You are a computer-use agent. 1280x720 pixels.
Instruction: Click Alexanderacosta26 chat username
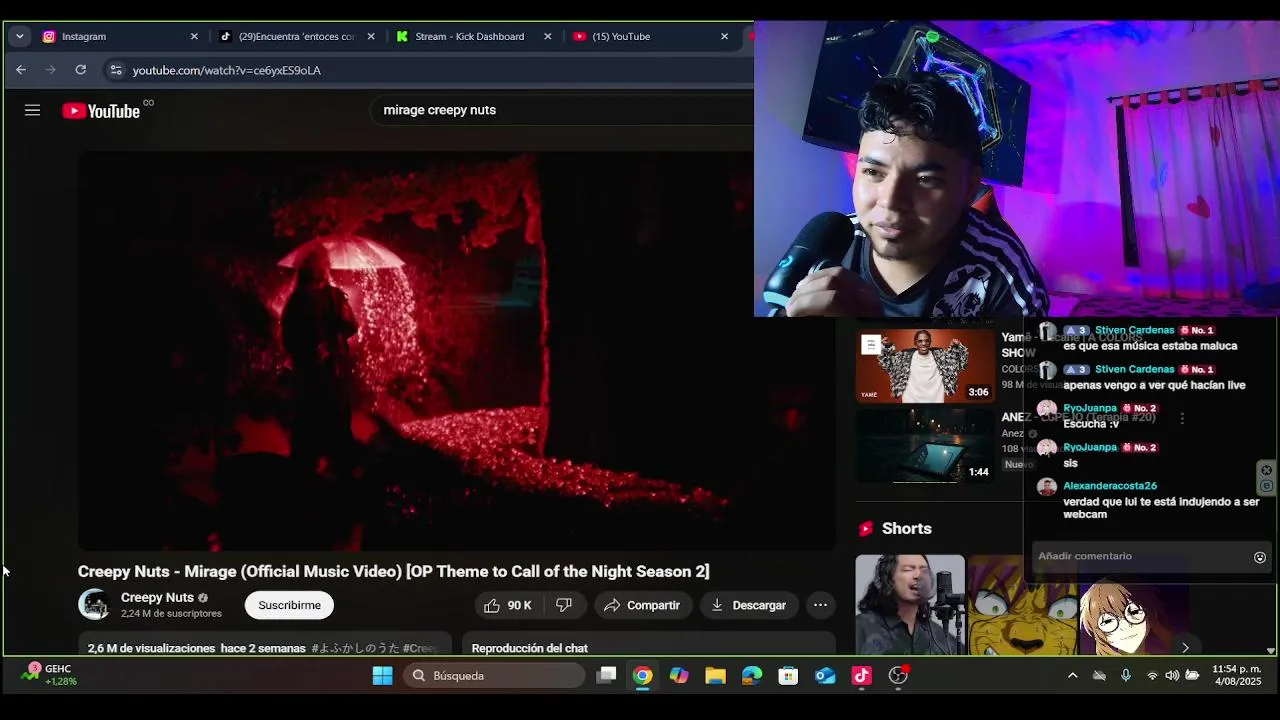[1110, 486]
